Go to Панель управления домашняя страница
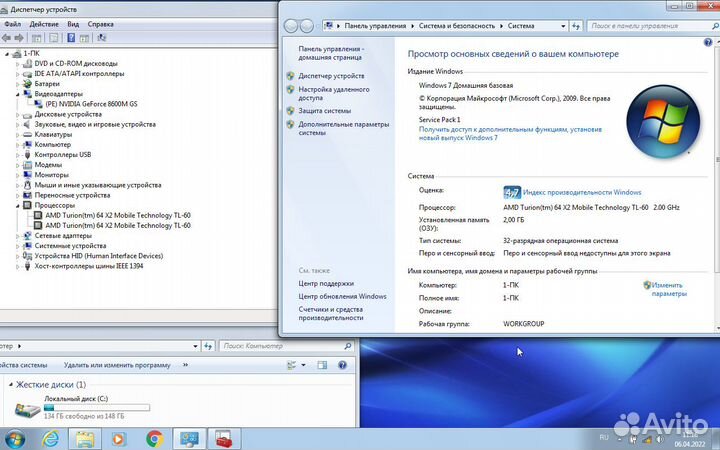Viewport: 720px width, 450px height. (331, 53)
